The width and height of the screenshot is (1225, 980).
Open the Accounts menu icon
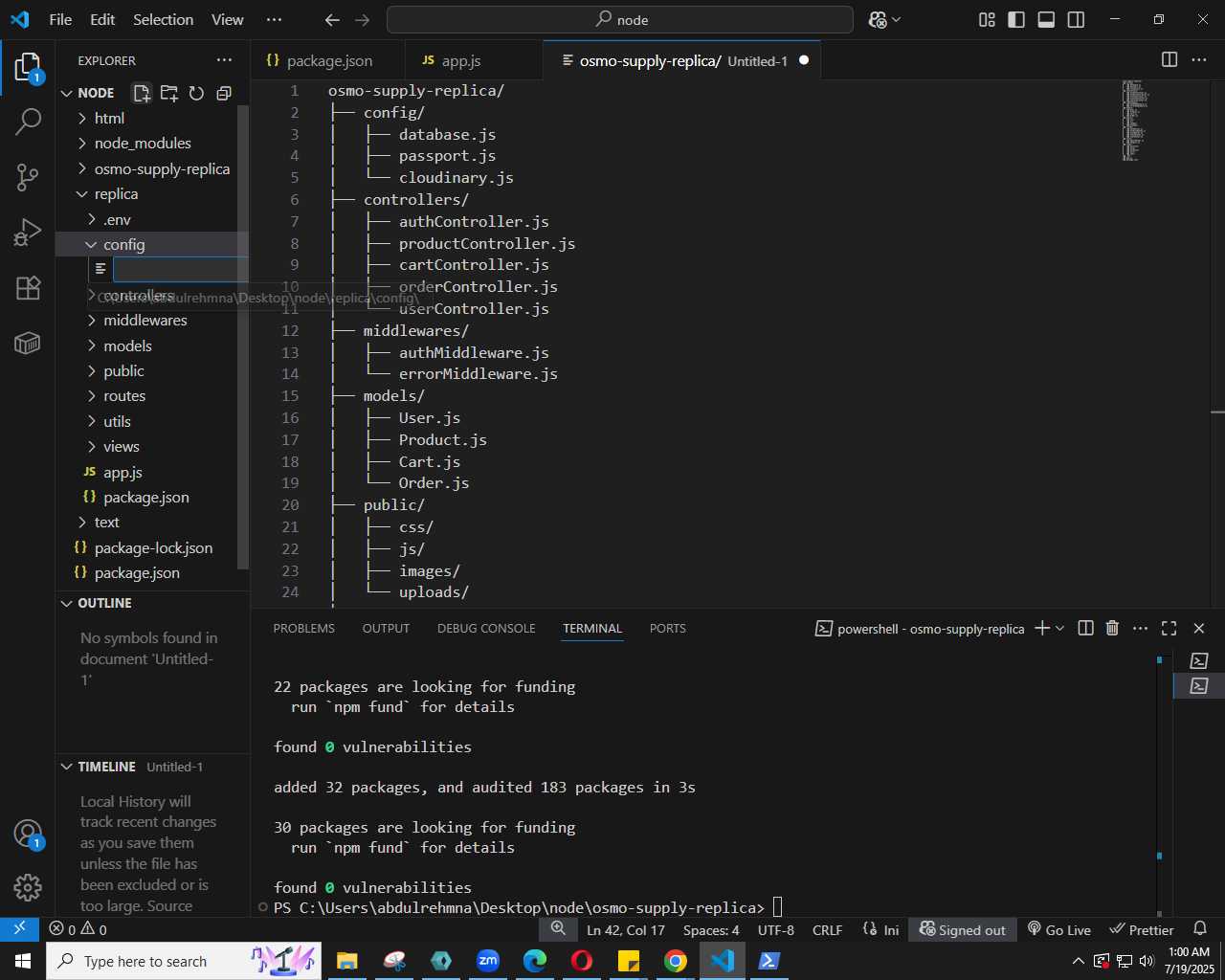pyautogui.click(x=28, y=835)
